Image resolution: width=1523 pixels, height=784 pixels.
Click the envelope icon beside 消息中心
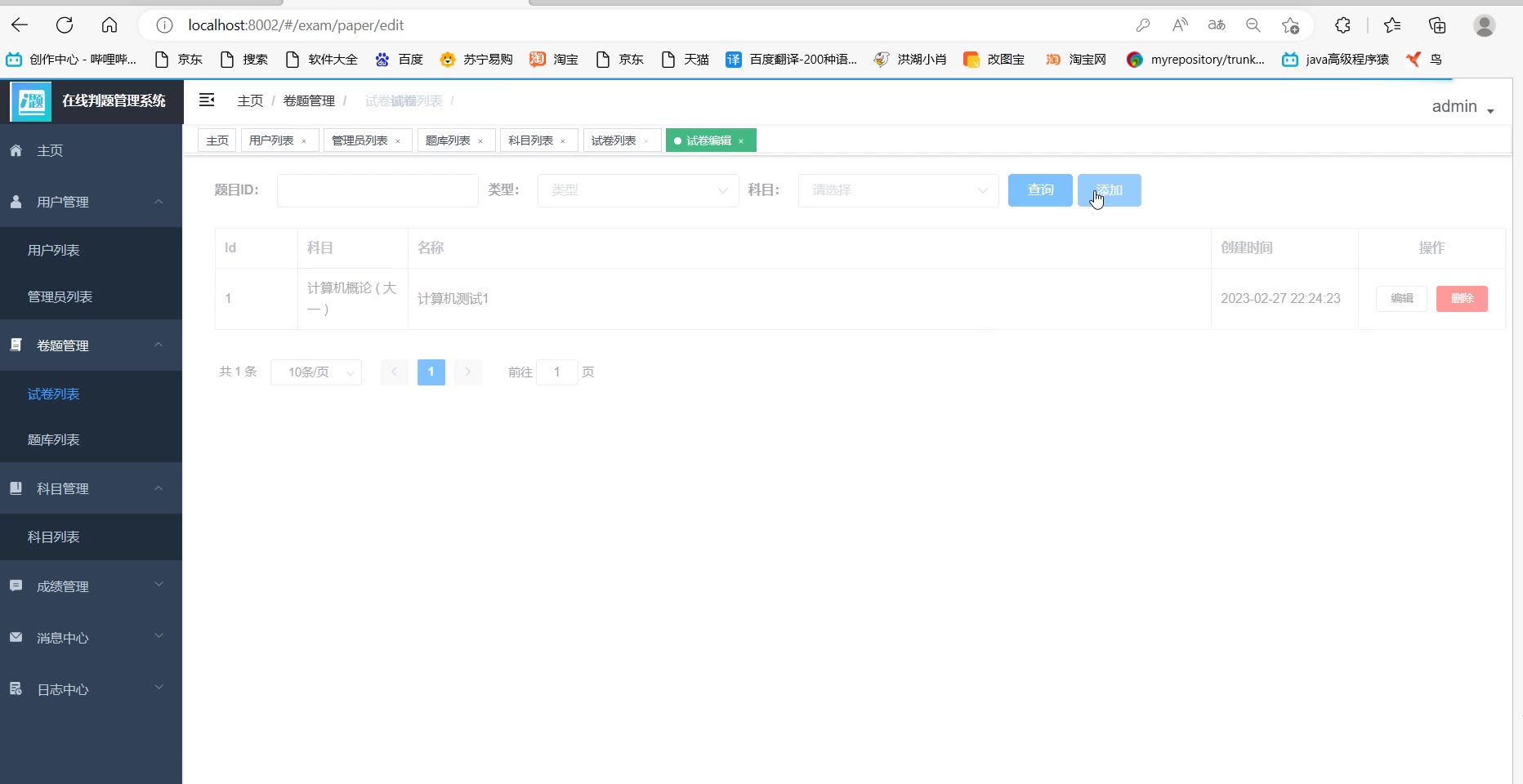[16, 637]
